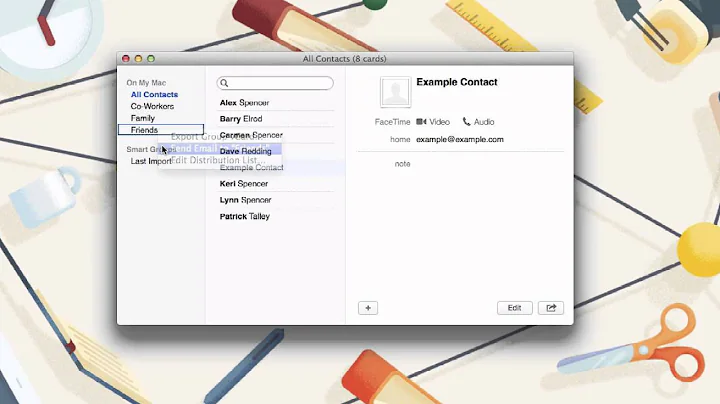Select All Contacts in the sidebar
This screenshot has height=404, width=720.
coord(154,95)
